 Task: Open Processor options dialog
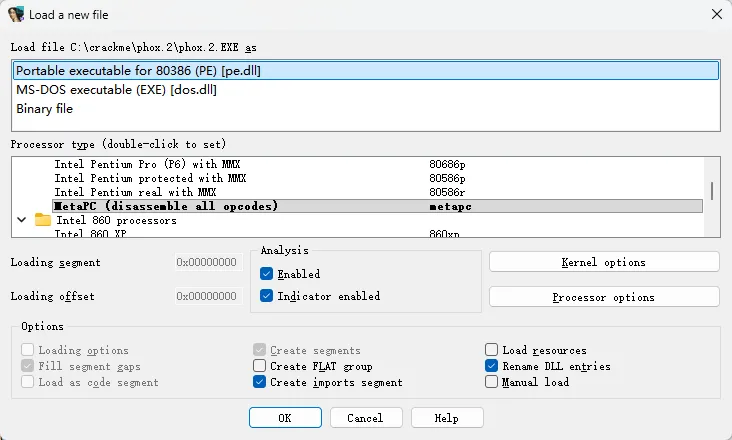pyautogui.click(x=604, y=297)
